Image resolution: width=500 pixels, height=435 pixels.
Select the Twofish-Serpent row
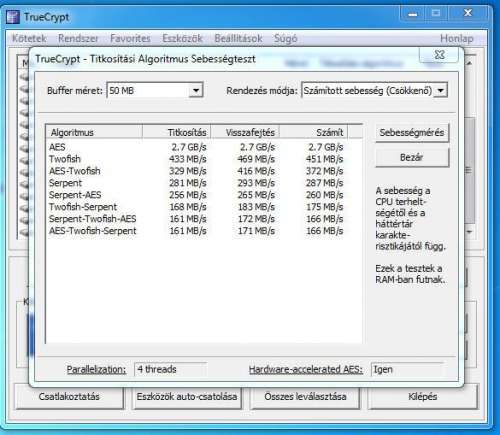196,207
